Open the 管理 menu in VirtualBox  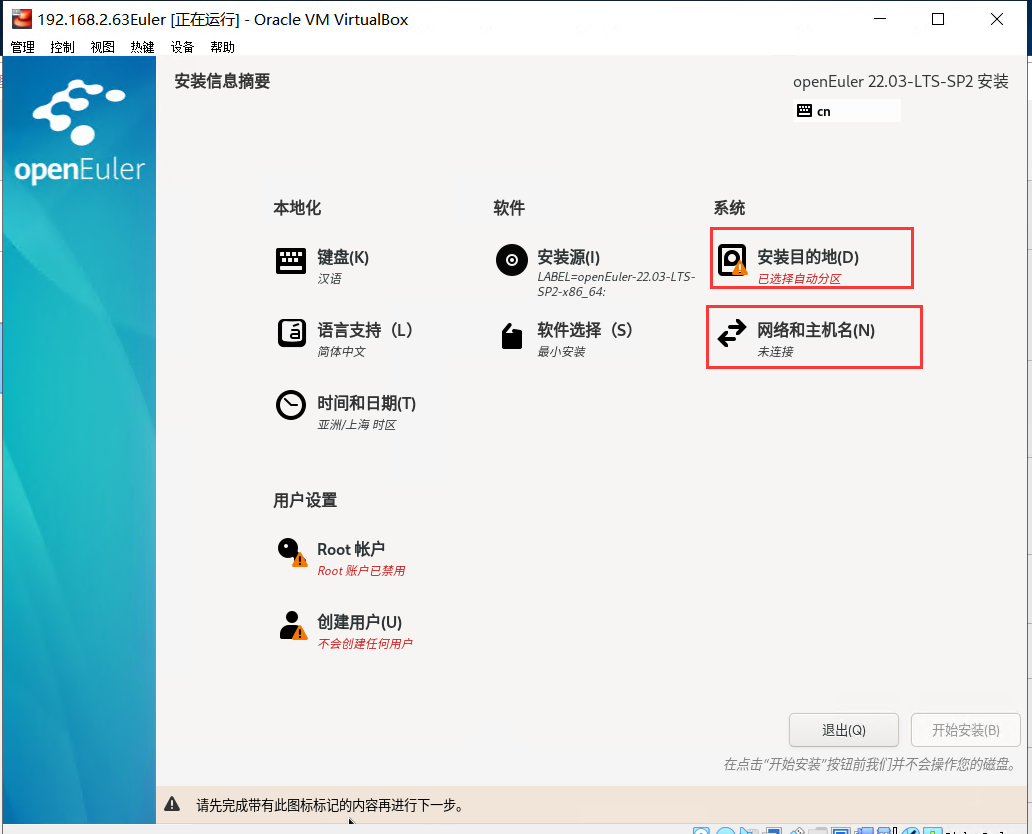pos(22,47)
